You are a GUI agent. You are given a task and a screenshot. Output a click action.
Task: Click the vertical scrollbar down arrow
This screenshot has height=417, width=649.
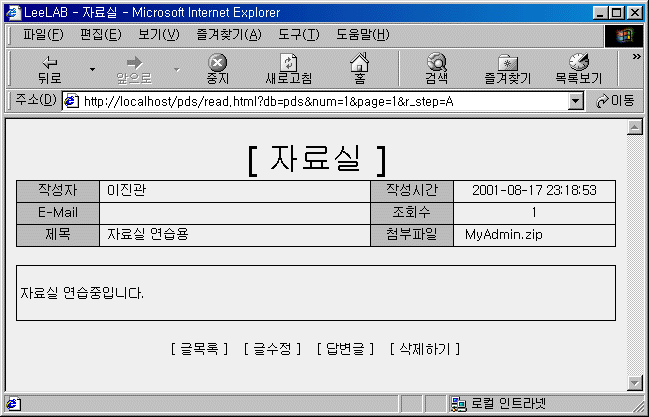point(632,382)
